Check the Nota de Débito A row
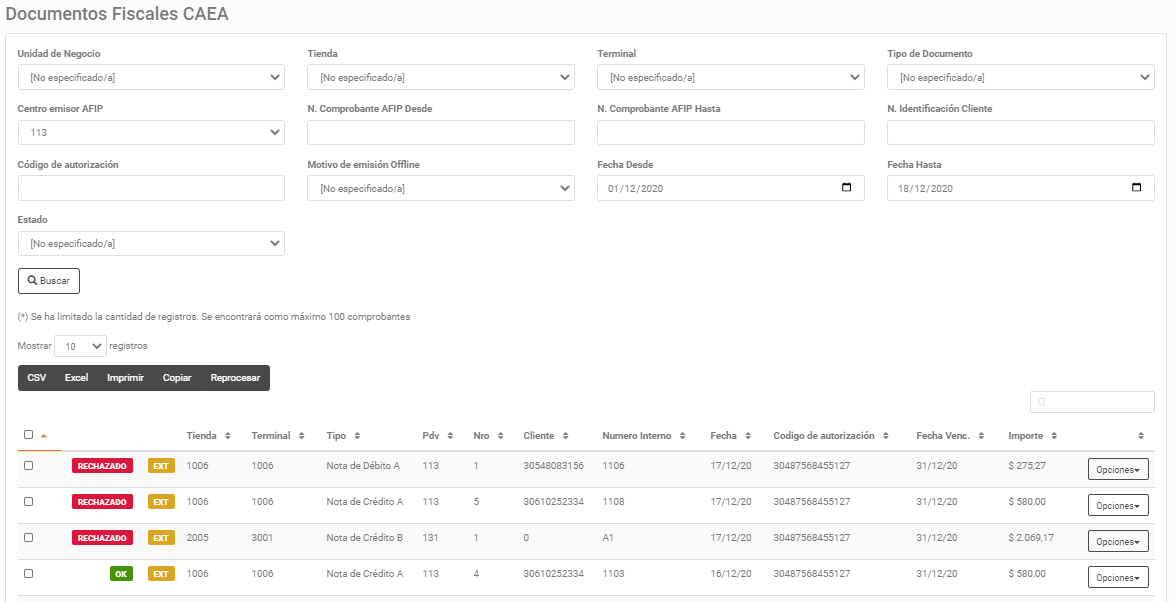This screenshot has width=1175, height=602. [28, 466]
